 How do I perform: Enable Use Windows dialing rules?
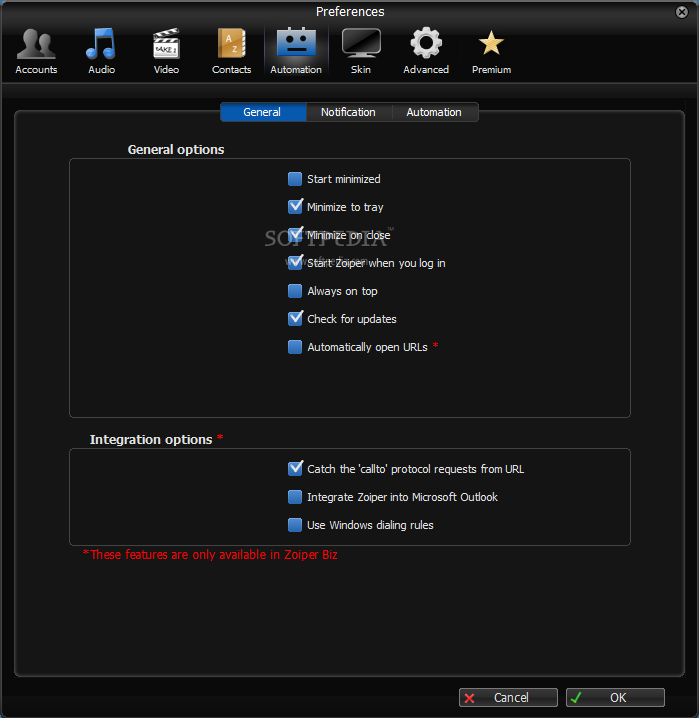(x=295, y=525)
